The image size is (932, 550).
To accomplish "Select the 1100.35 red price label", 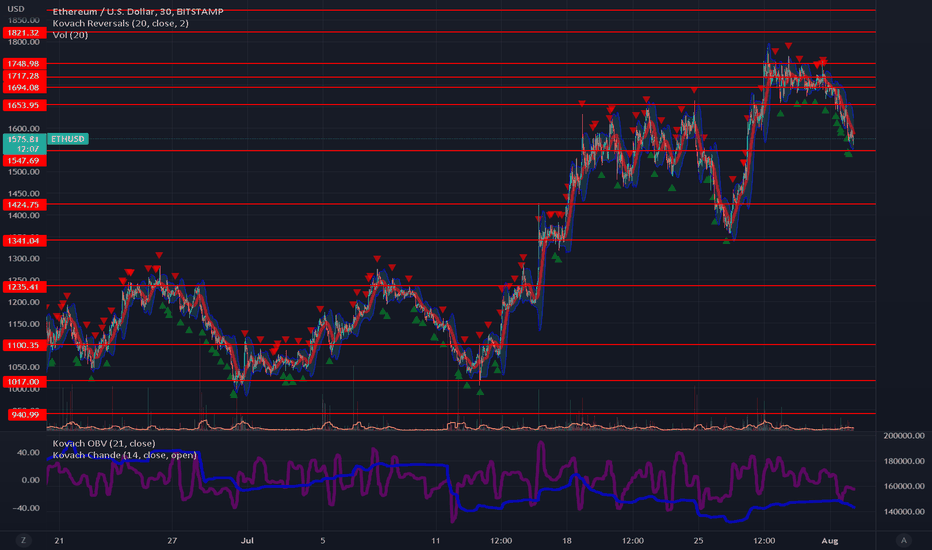I will [24, 345].
